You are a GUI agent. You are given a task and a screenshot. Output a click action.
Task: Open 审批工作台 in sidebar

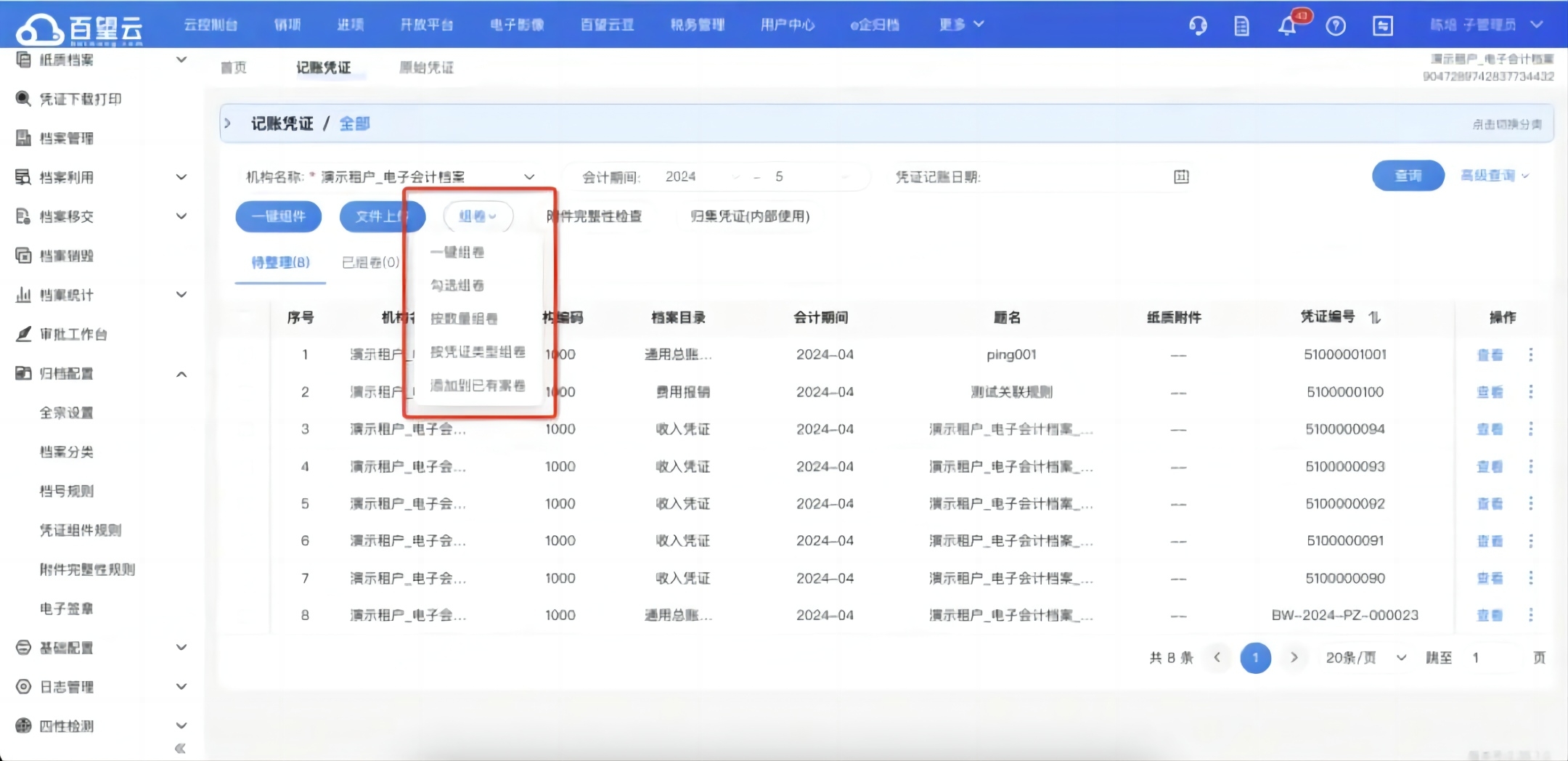pyautogui.click(x=73, y=334)
